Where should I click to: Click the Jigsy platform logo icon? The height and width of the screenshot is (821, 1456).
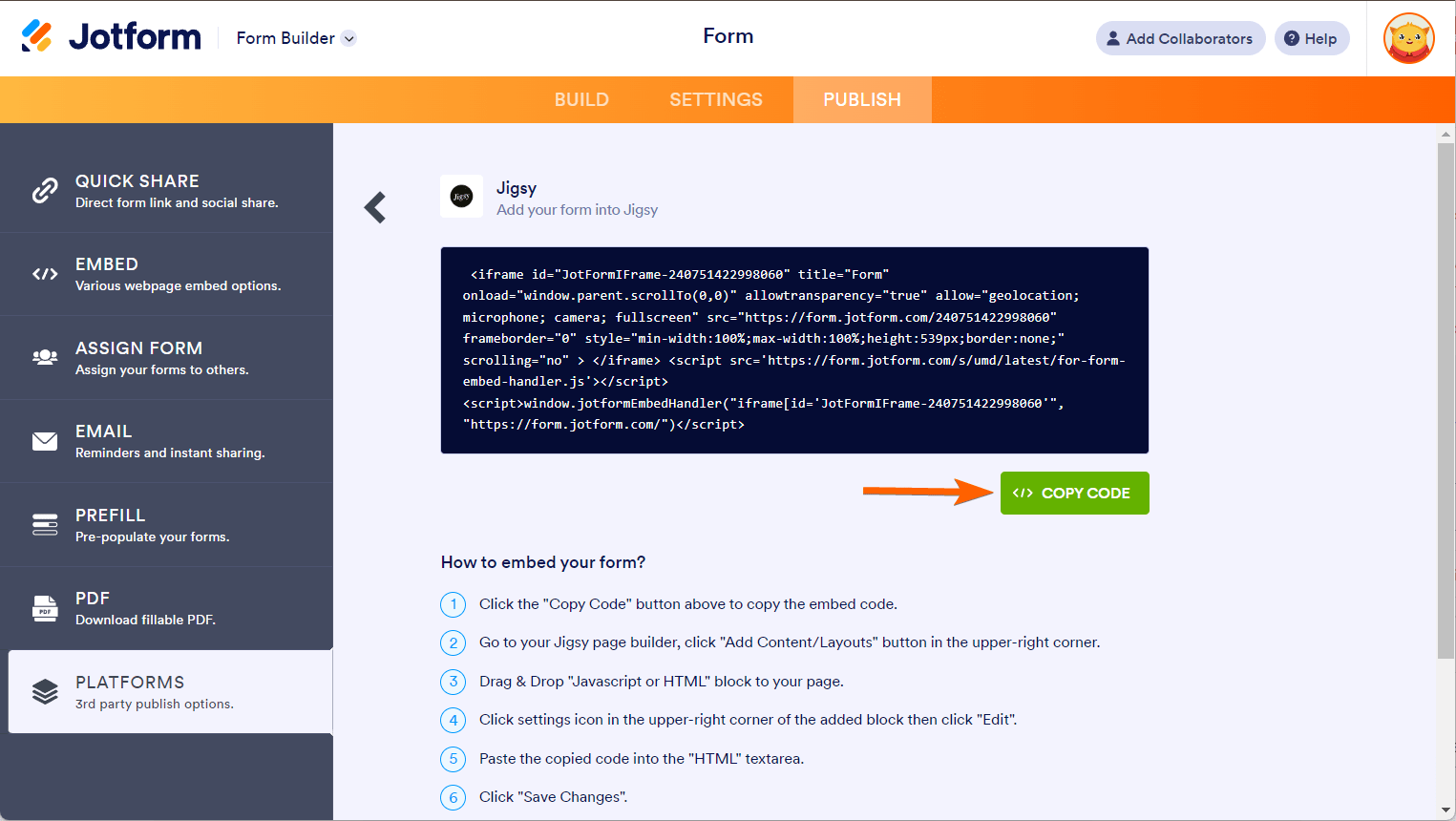tap(461, 197)
